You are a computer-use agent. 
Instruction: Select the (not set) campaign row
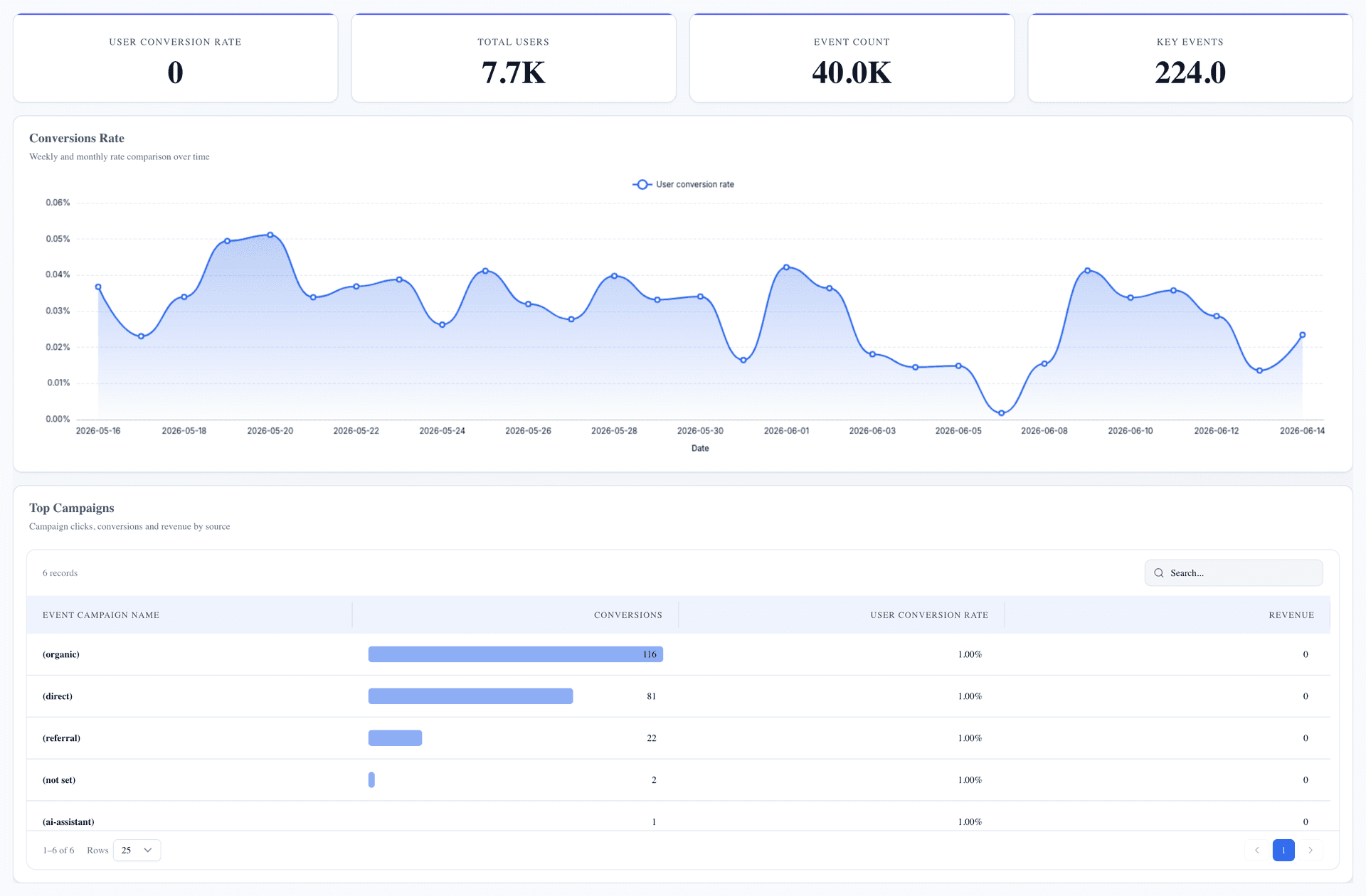[678, 780]
